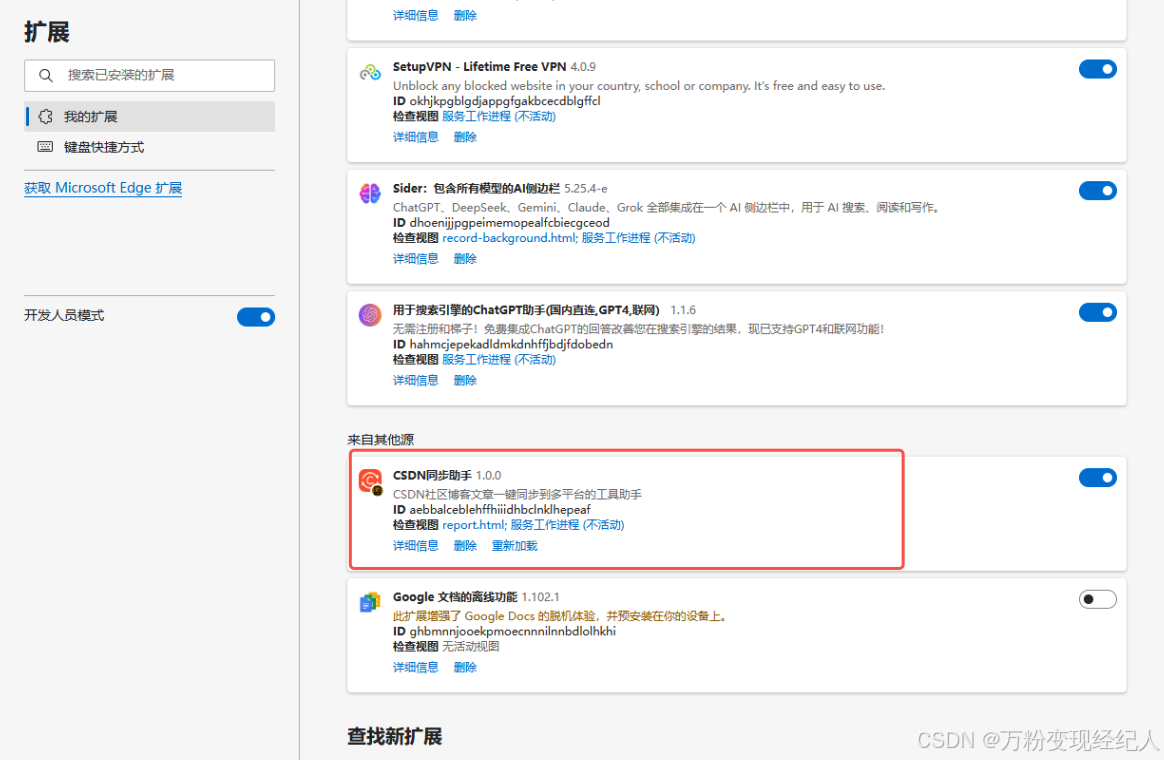Open Sider 服务工作进程 inspect link
Screen dimensions: 1164x760
click(x=638, y=238)
